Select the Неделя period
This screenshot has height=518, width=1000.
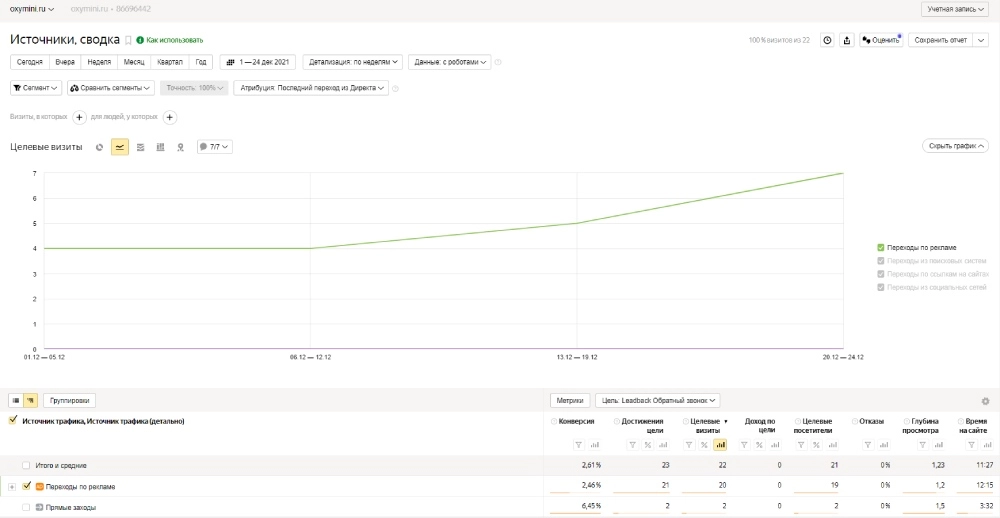coord(99,63)
